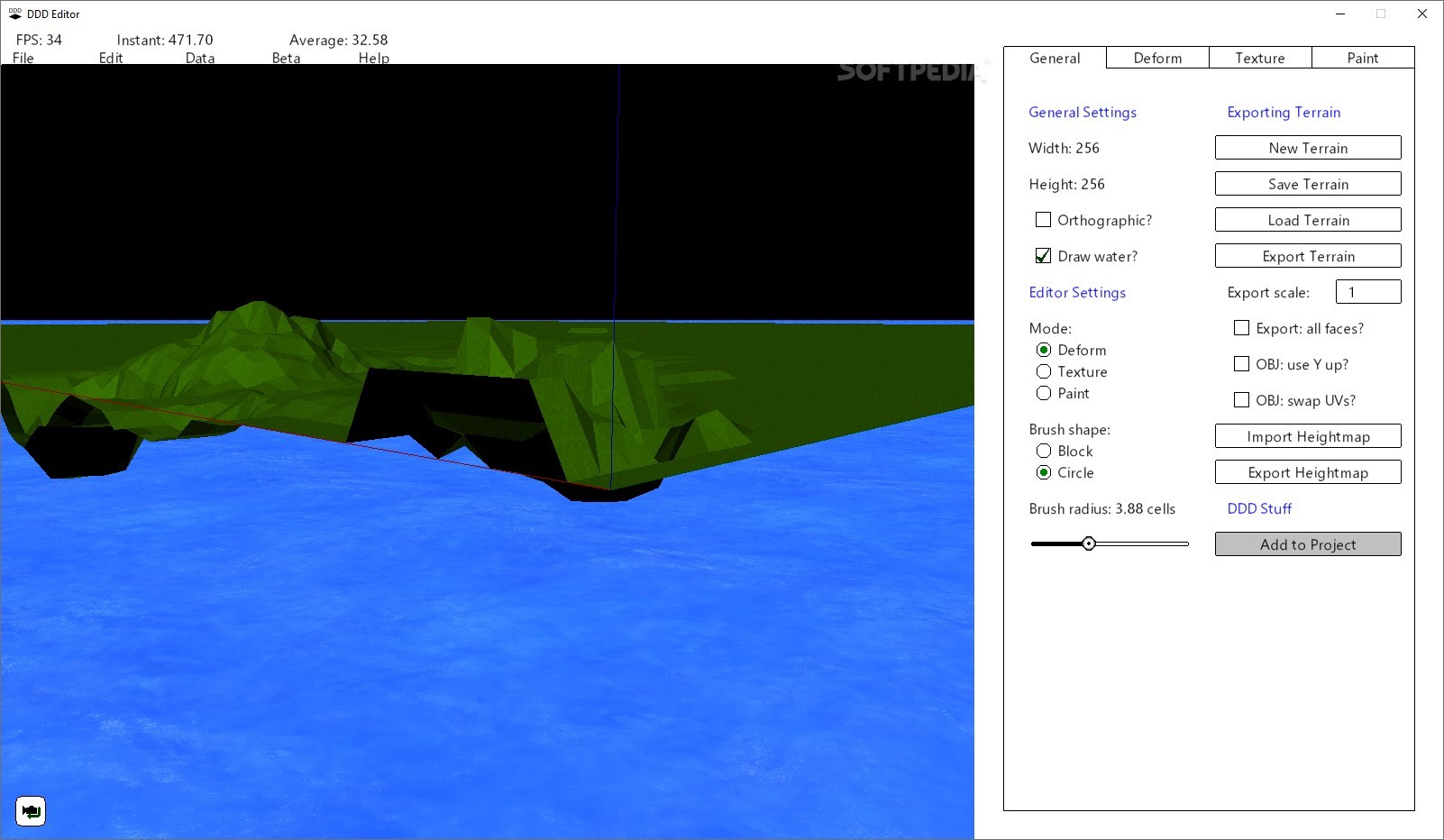
Task: Click the 'FPS: 34' readout
Action: click(x=39, y=40)
